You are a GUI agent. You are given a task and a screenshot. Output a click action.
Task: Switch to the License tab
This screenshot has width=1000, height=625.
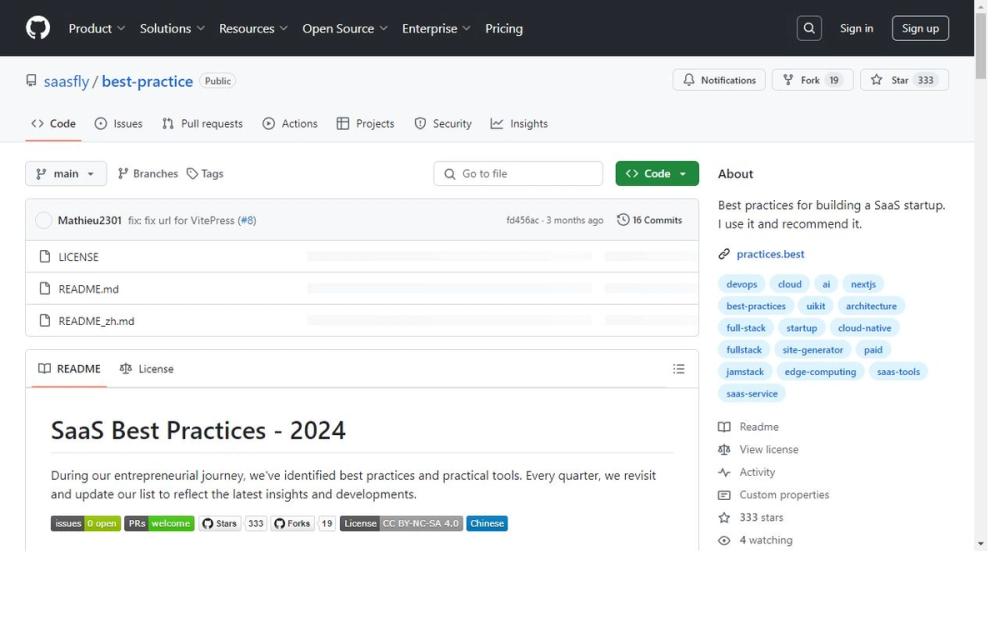coord(147,369)
